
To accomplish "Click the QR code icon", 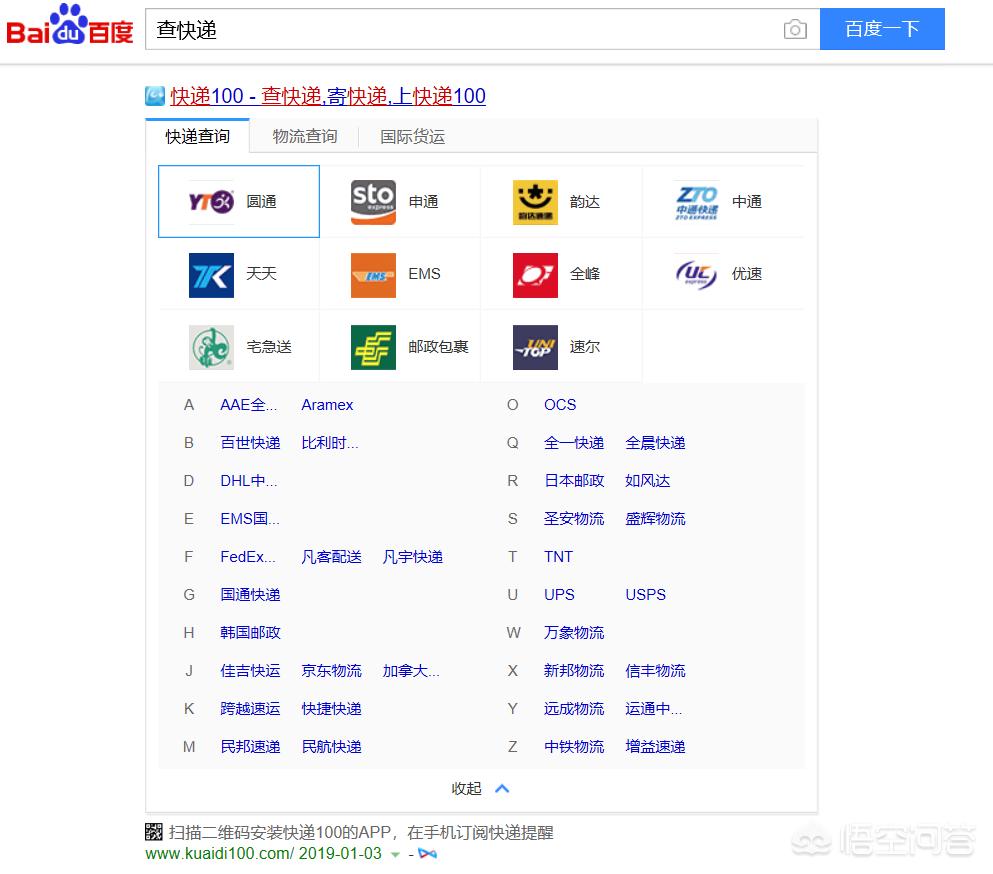I will 154,832.
